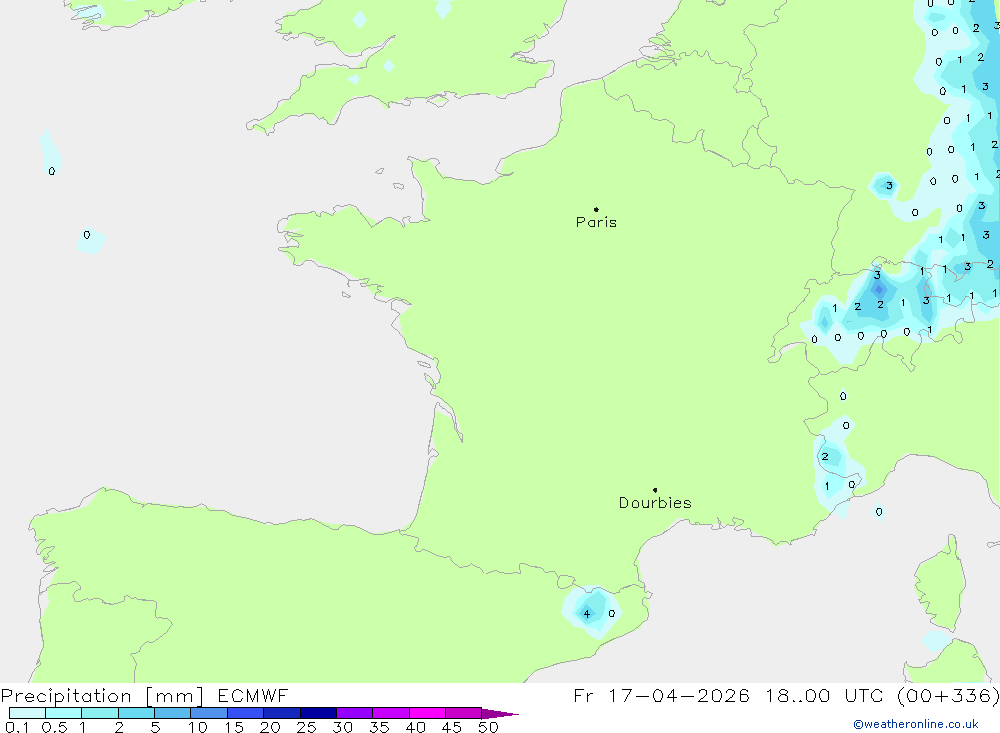
Task: Select the 0.1 mm lightest cyan legend swatch
Action: coord(27,713)
